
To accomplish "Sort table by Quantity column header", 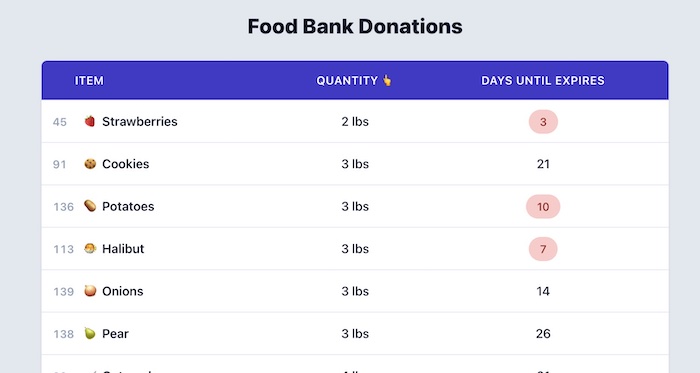I will click(354, 80).
